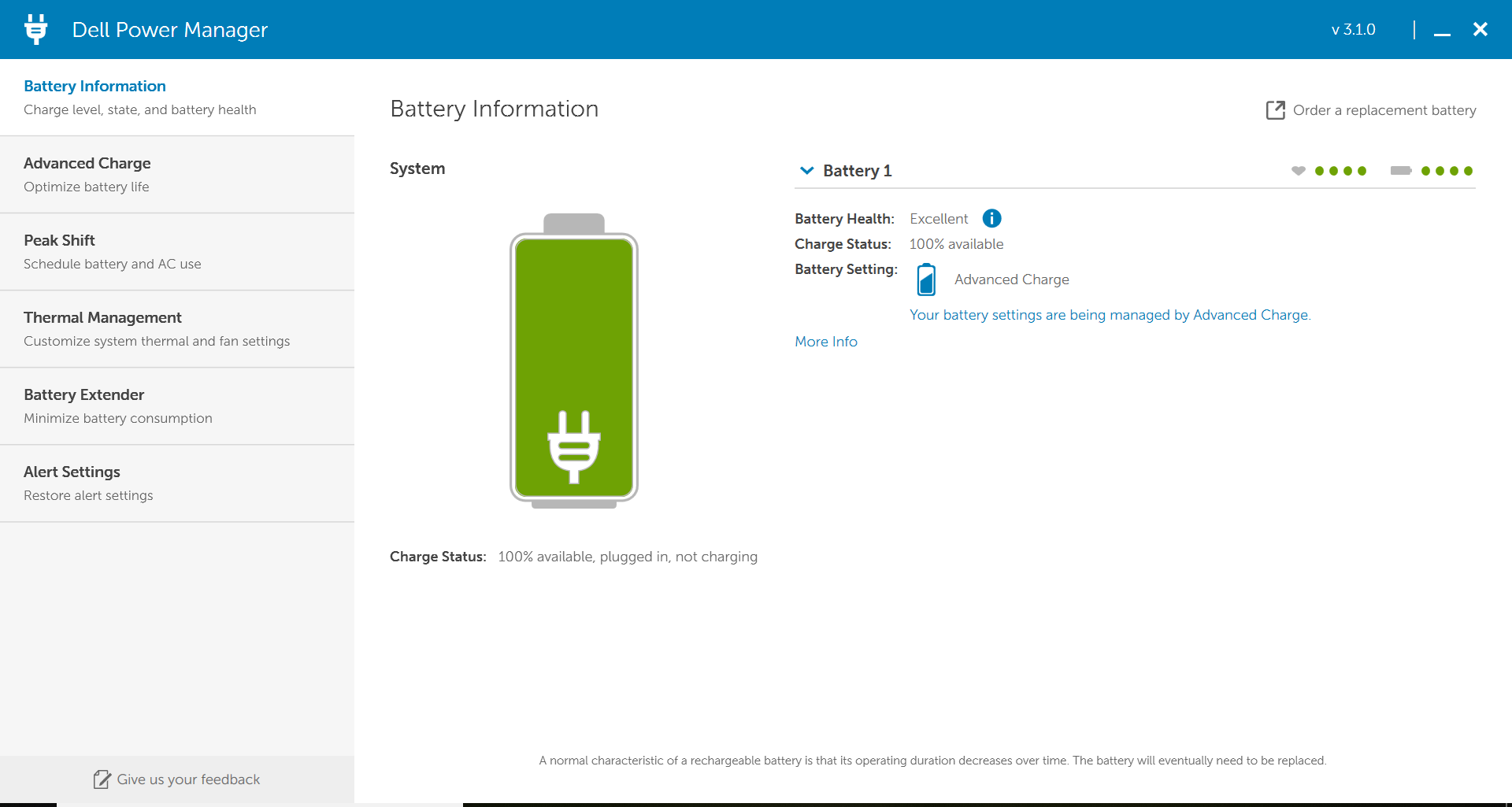Click the Battery 1 heading text
The image size is (1512, 807).
pyautogui.click(x=858, y=171)
